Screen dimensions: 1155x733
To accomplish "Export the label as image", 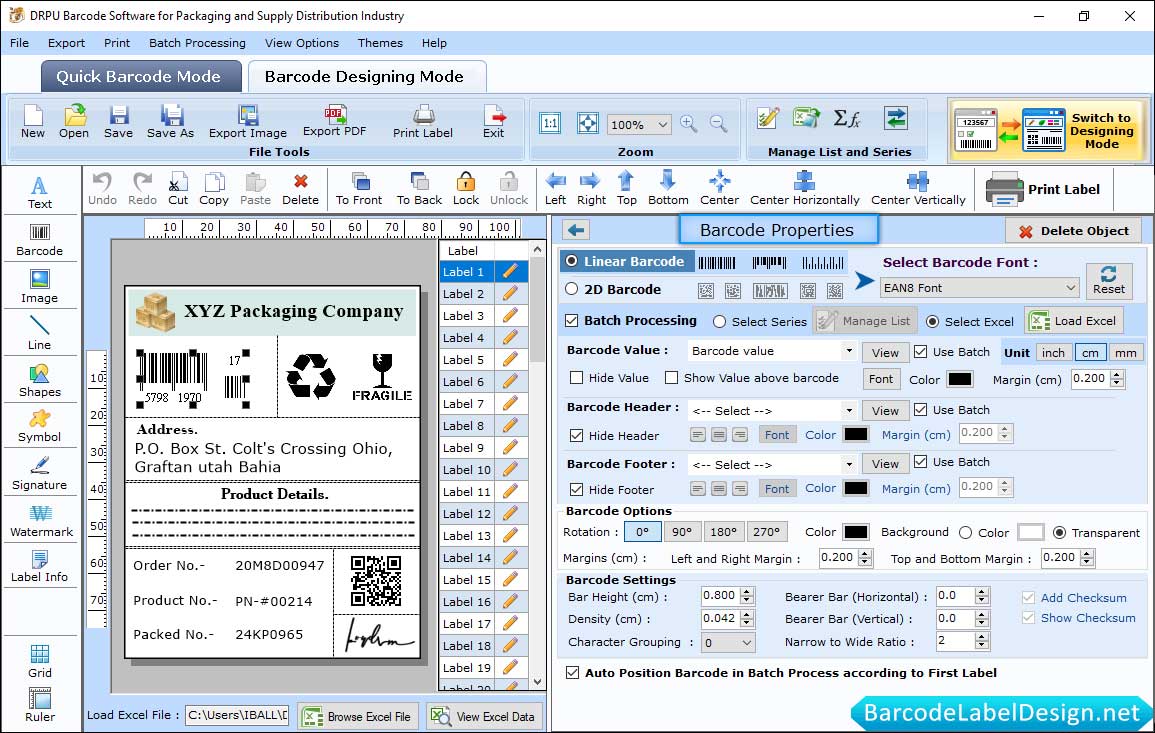I will tap(248, 122).
